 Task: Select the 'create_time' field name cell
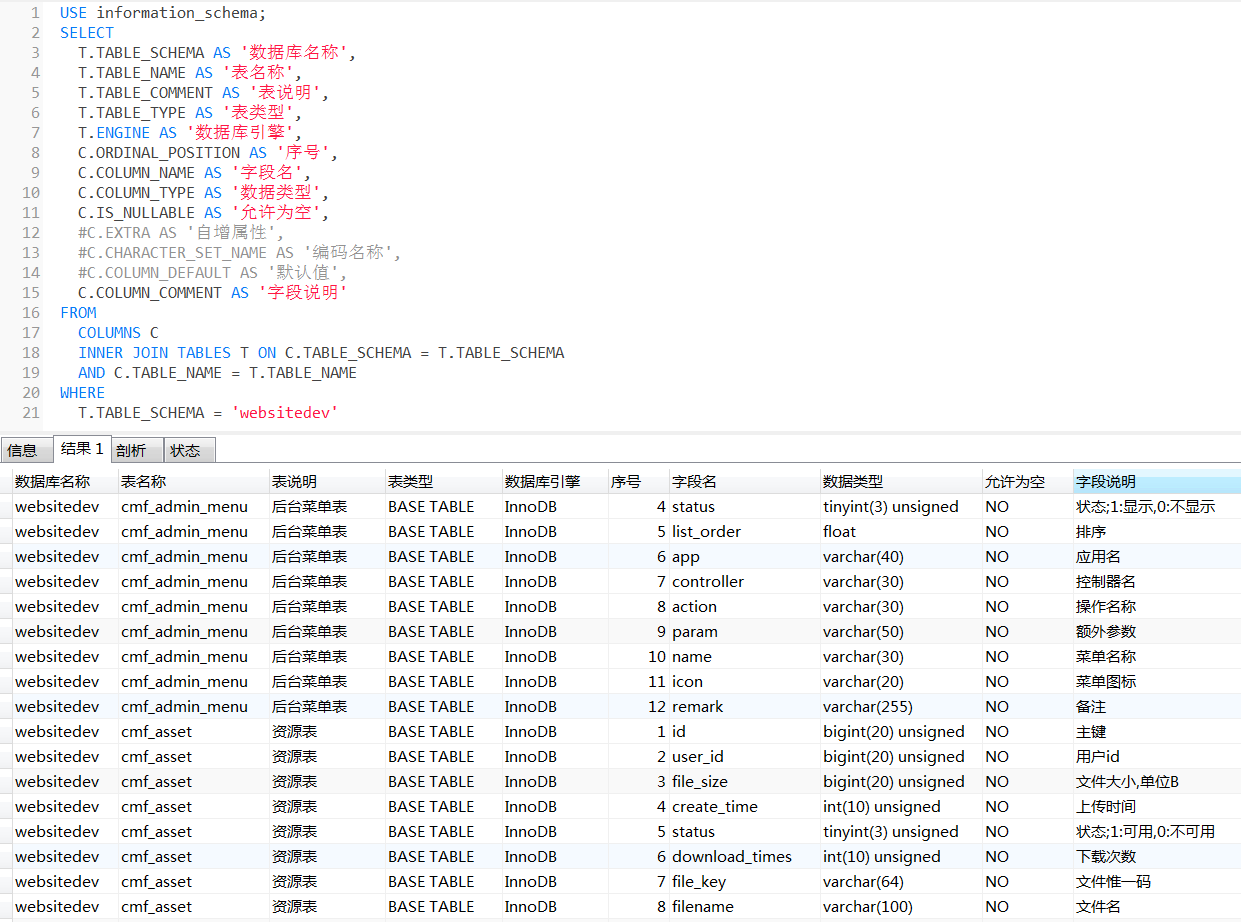(x=744, y=807)
